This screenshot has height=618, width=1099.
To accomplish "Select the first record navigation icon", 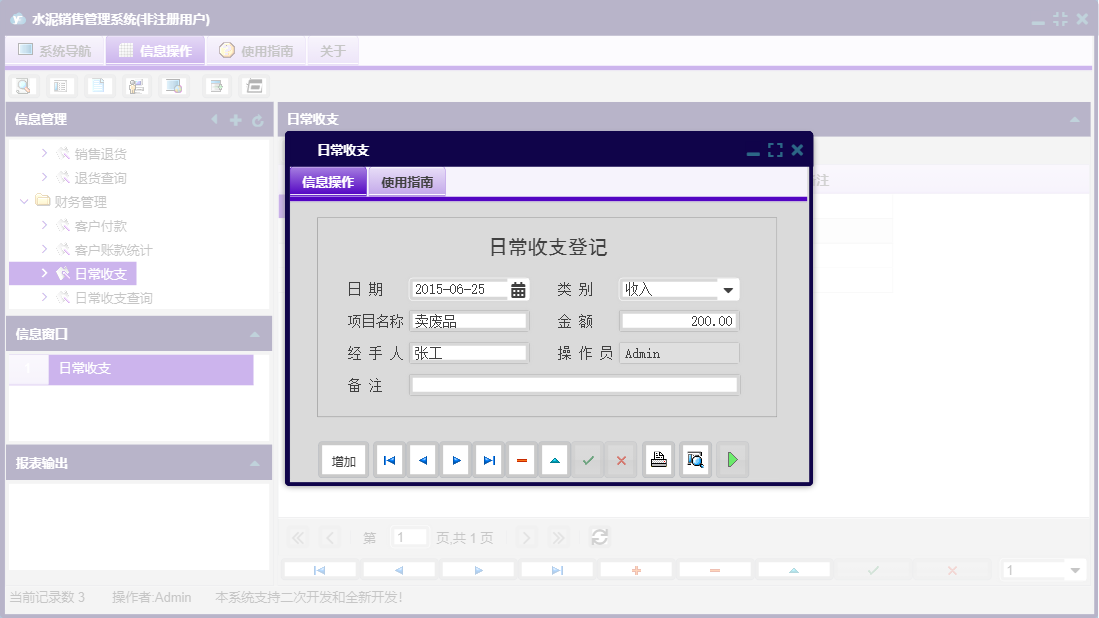I will [389, 459].
